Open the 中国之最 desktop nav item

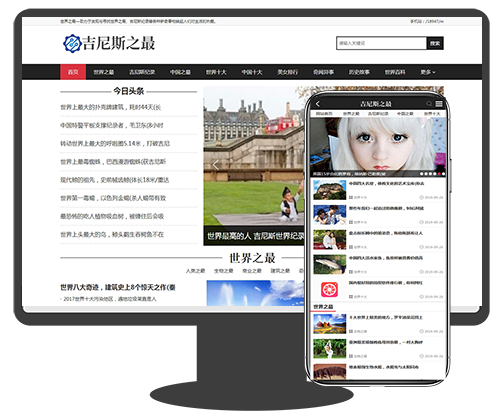(180, 72)
